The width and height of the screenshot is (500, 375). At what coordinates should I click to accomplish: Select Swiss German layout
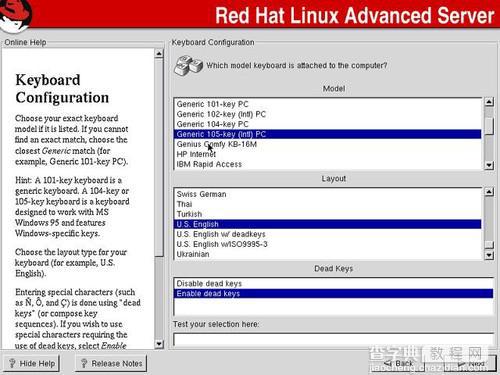[x=327, y=194]
